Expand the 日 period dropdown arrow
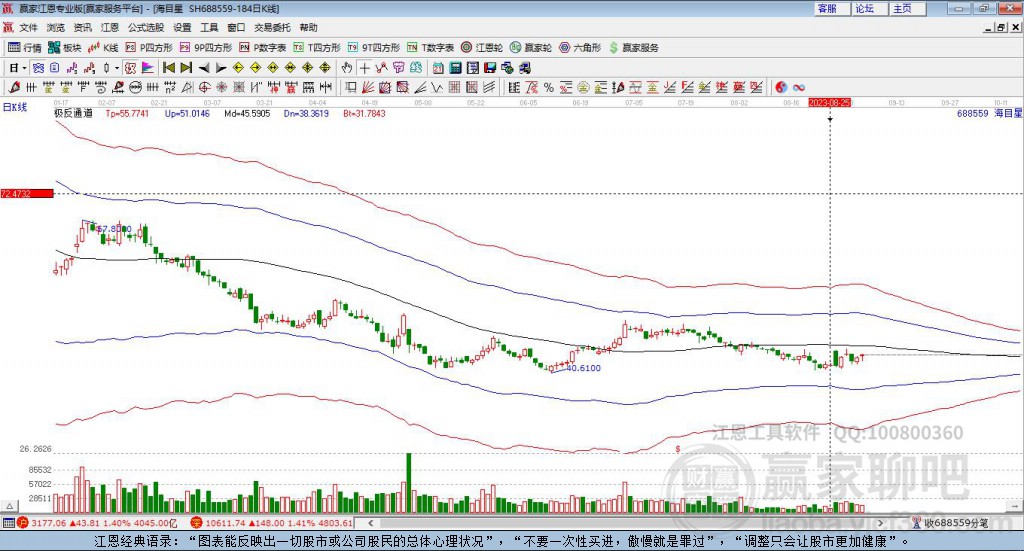The image size is (1024, 551). 25,68
